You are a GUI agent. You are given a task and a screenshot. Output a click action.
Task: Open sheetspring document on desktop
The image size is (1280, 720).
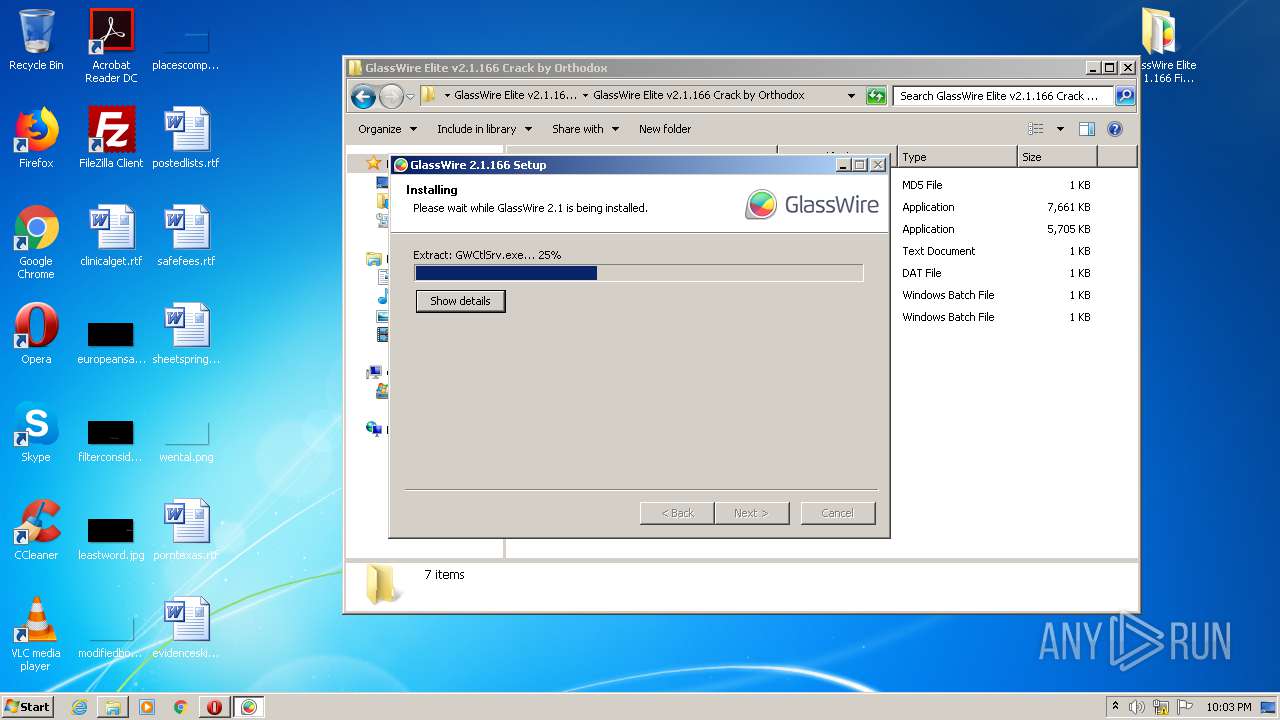coord(186,334)
